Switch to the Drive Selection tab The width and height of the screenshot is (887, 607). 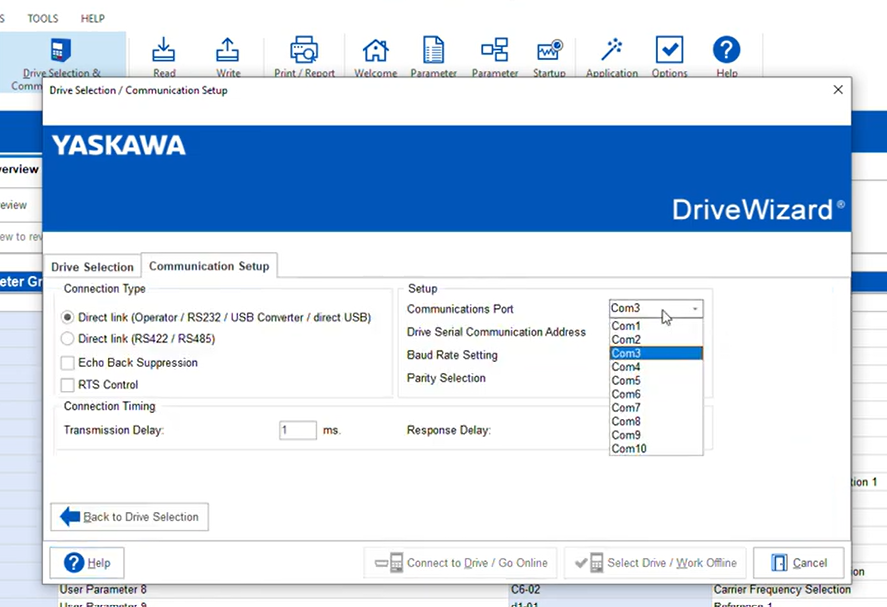click(x=92, y=267)
